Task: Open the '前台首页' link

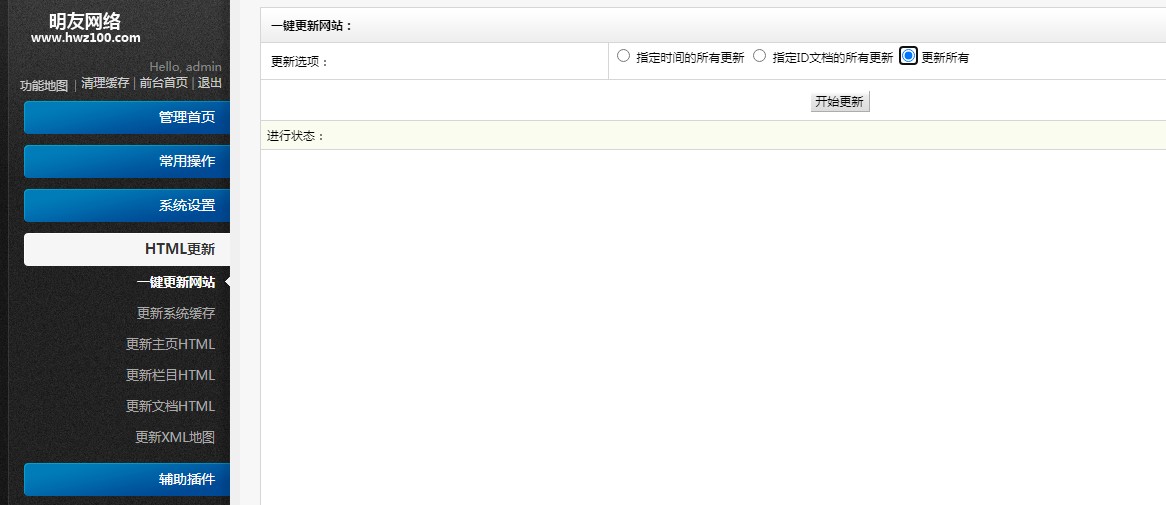Action: click(x=164, y=83)
